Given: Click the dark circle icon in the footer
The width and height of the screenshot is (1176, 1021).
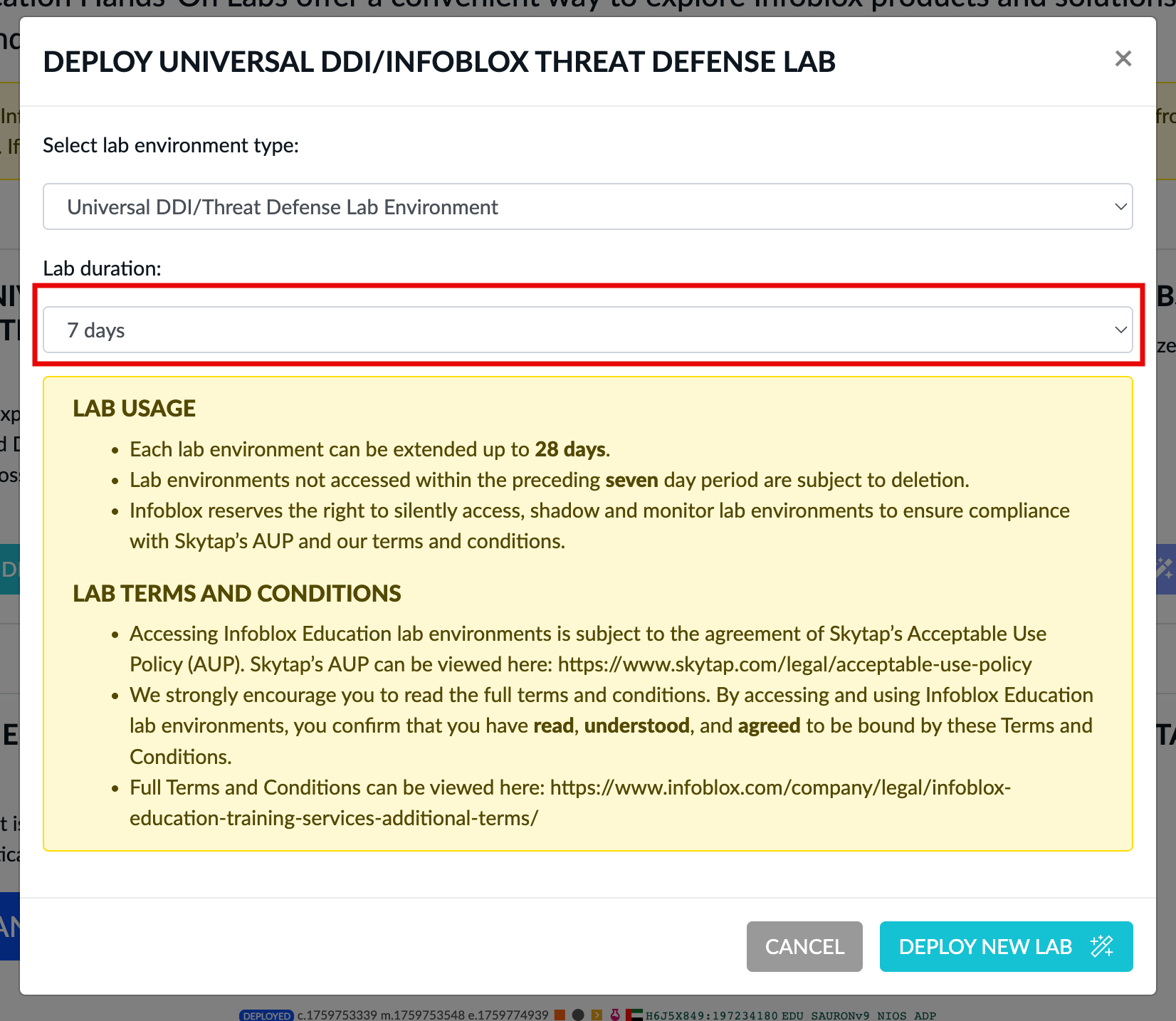Looking at the screenshot, I should [x=578, y=1015].
